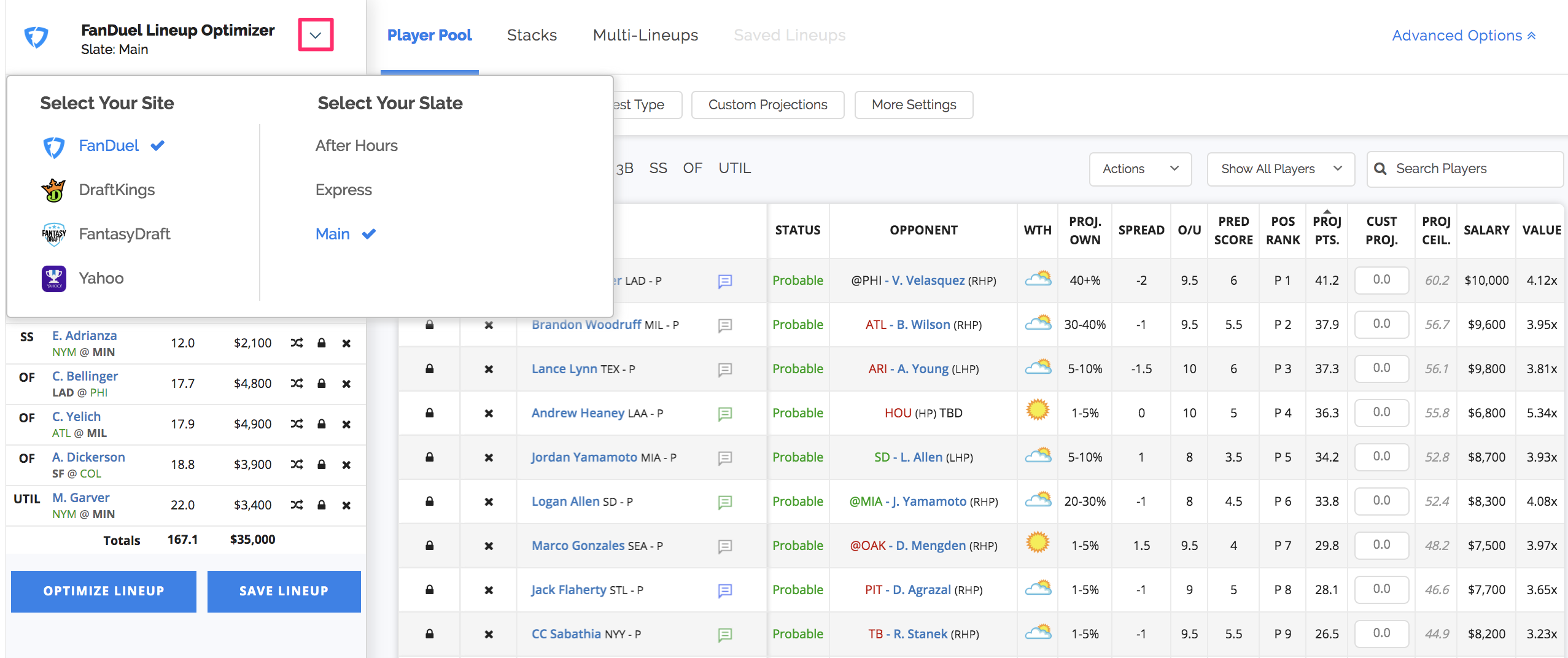The image size is (1568, 658).
Task: Remove M. Garver from the lineup
Action: 346,506
